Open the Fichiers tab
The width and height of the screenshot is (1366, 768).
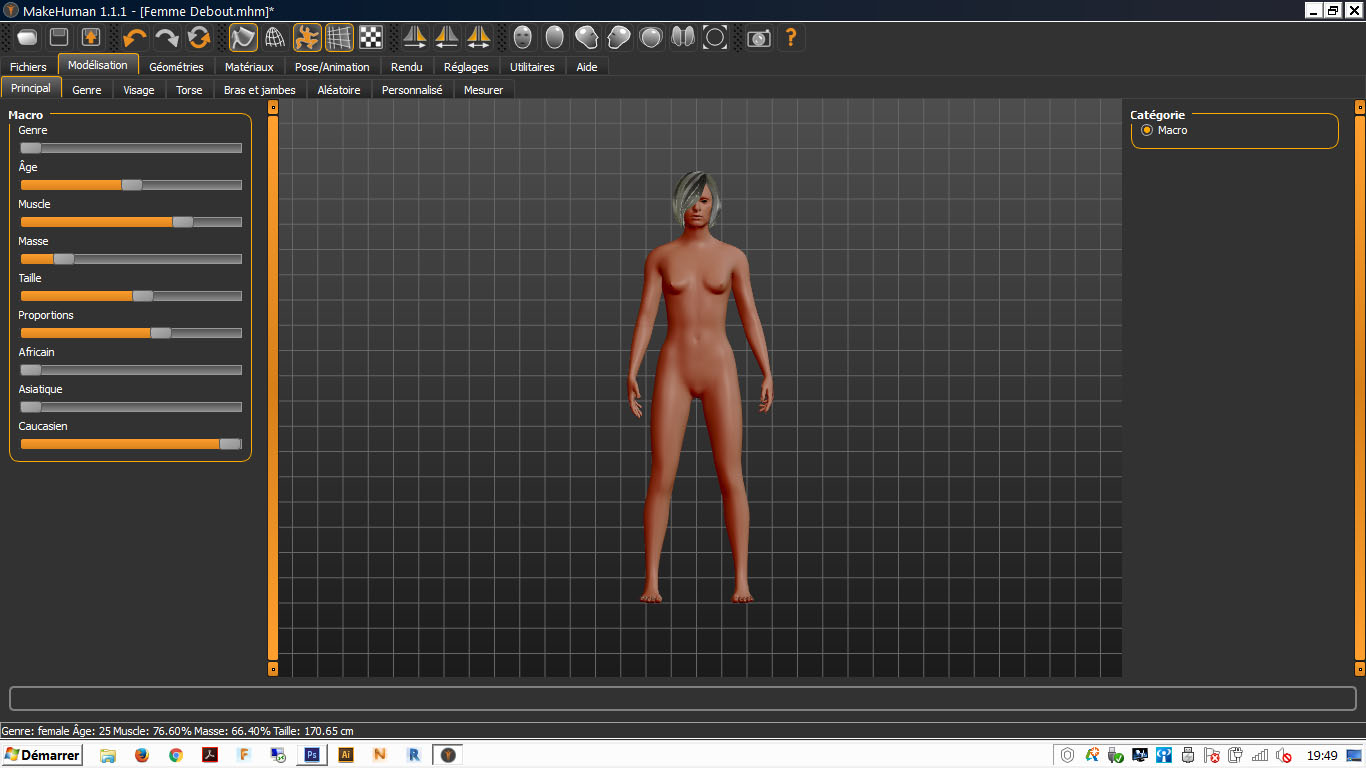click(x=29, y=67)
